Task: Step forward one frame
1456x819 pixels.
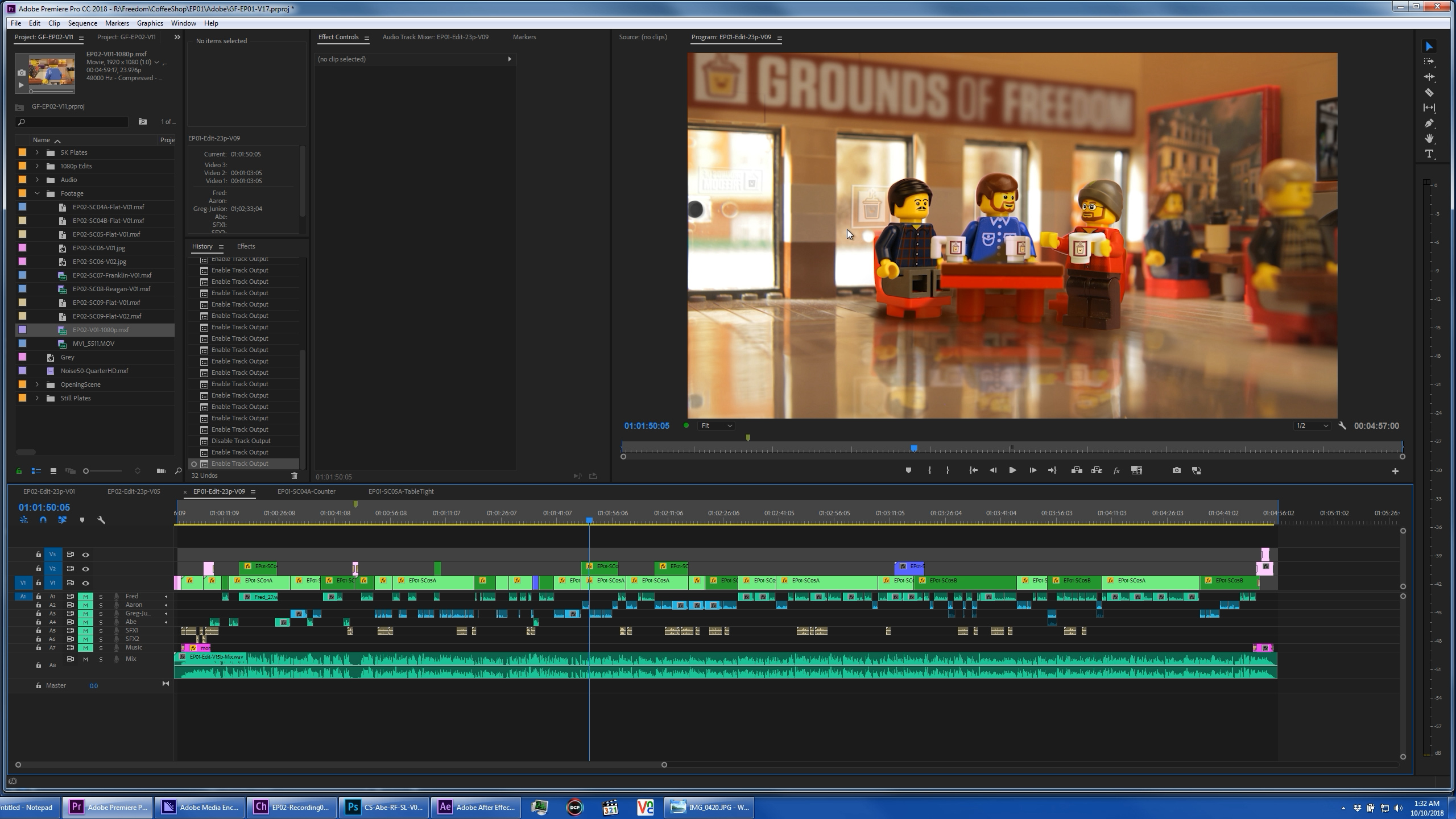Action: (x=1032, y=470)
